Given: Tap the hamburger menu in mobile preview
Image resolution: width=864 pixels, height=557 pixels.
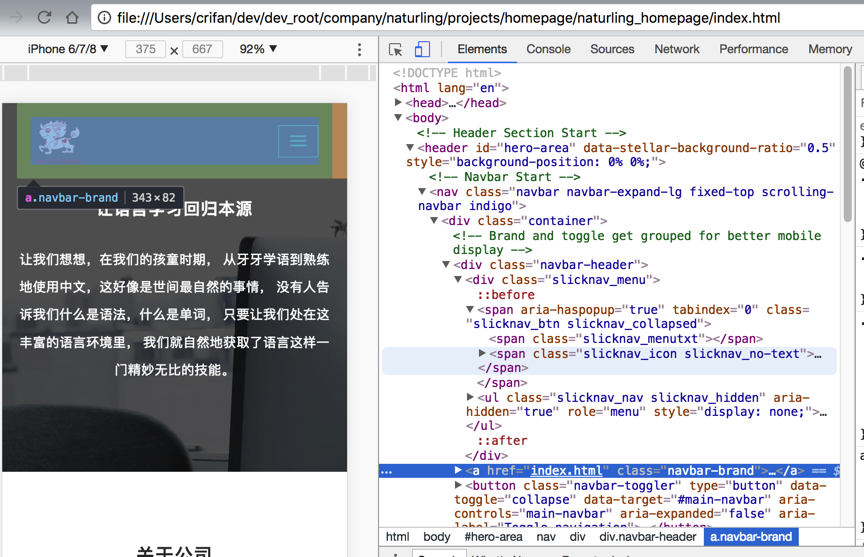Looking at the screenshot, I should point(298,141).
